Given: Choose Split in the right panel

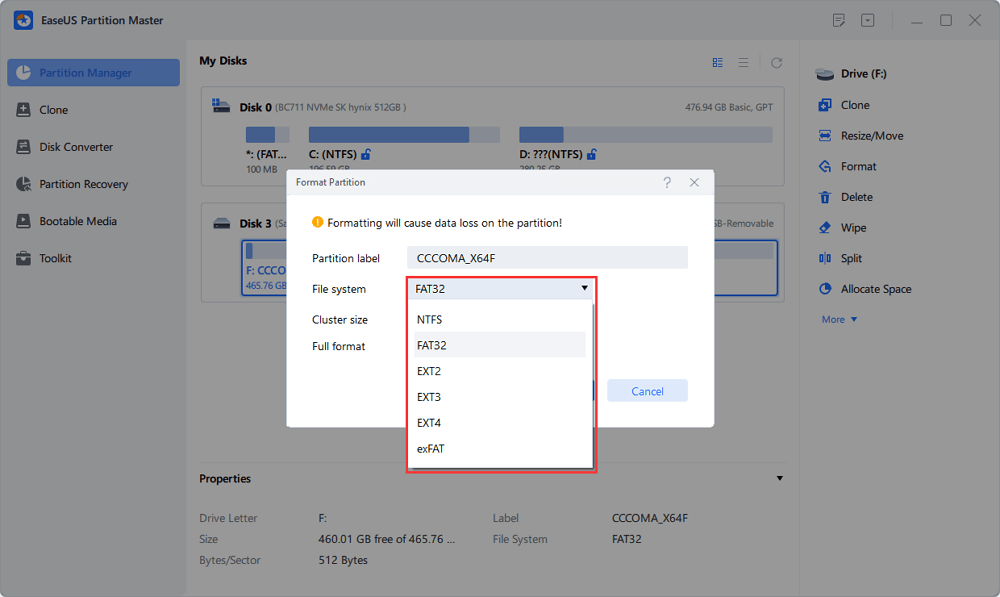Looking at the screenshot, I should tap(840, 258).
